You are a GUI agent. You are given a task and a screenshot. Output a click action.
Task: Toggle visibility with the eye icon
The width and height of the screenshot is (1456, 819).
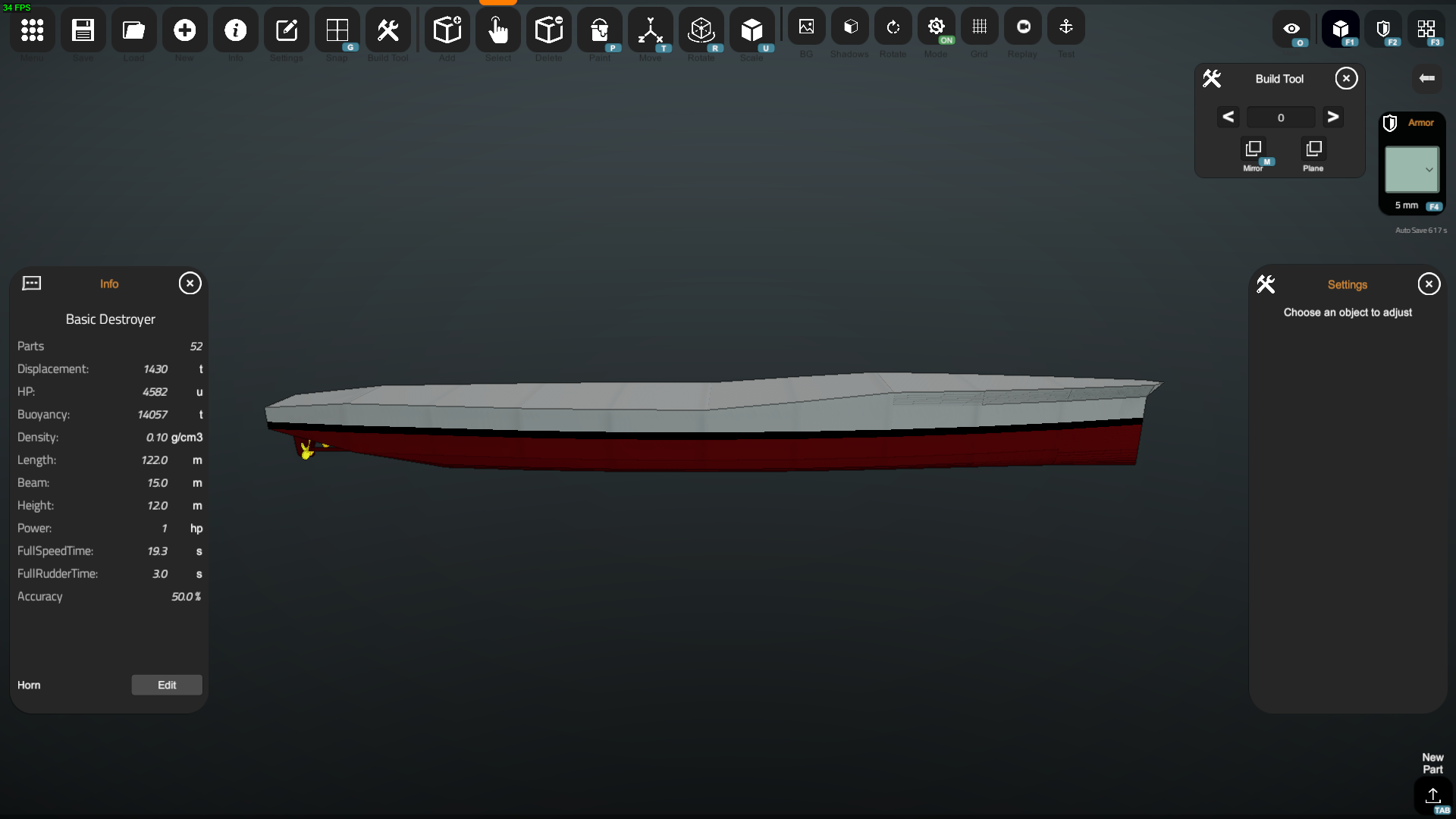1291,29
